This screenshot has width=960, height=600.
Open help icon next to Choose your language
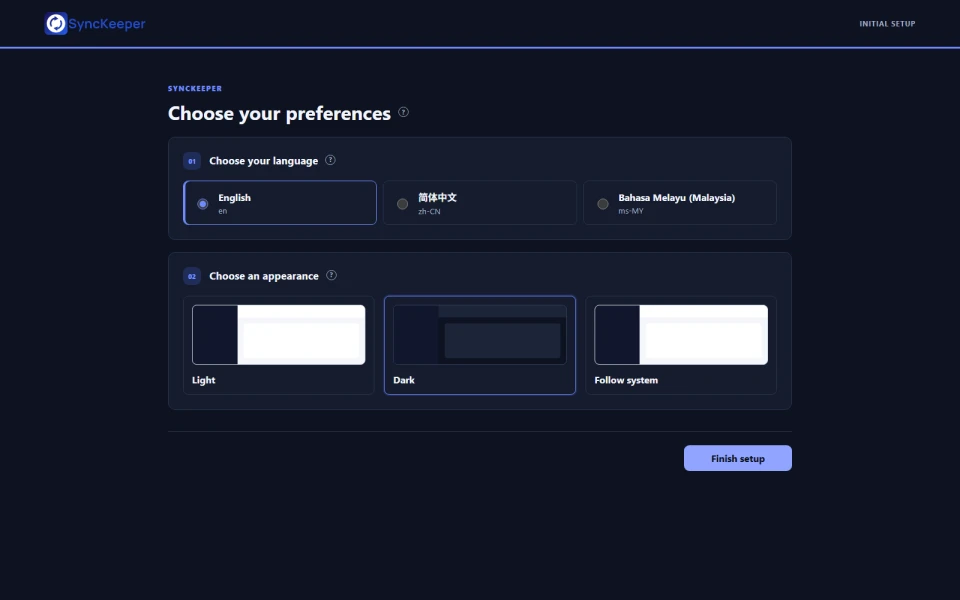(330, 160)
